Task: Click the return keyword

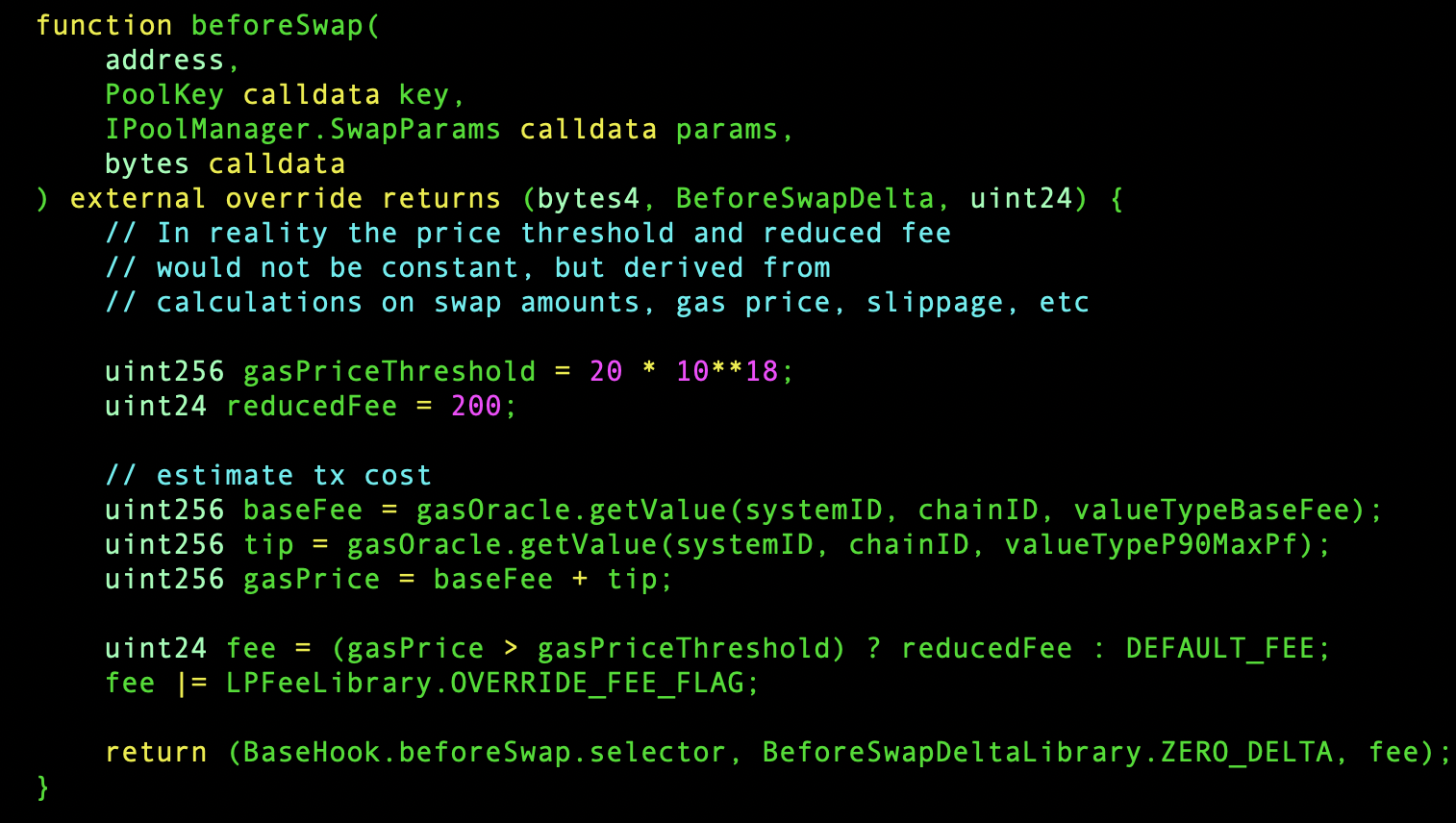Action: click(156, 753)
